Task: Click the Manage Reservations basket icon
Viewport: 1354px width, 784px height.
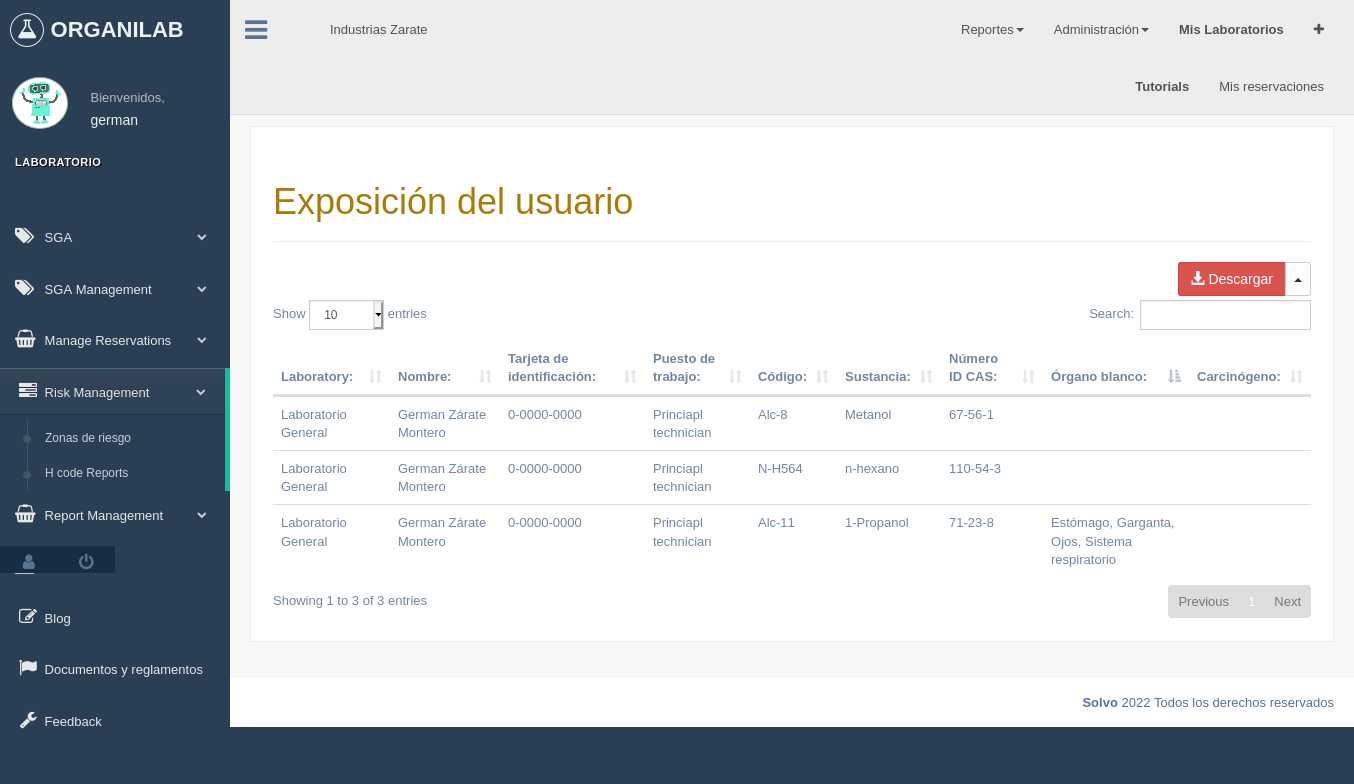Action: click(x=25, y=340)
